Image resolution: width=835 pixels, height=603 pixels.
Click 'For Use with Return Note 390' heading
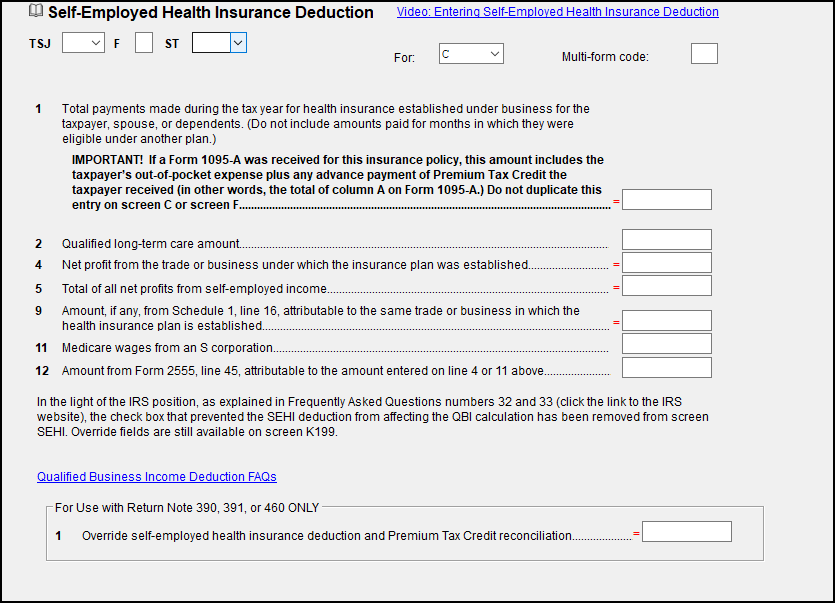[x=187, y=508]
